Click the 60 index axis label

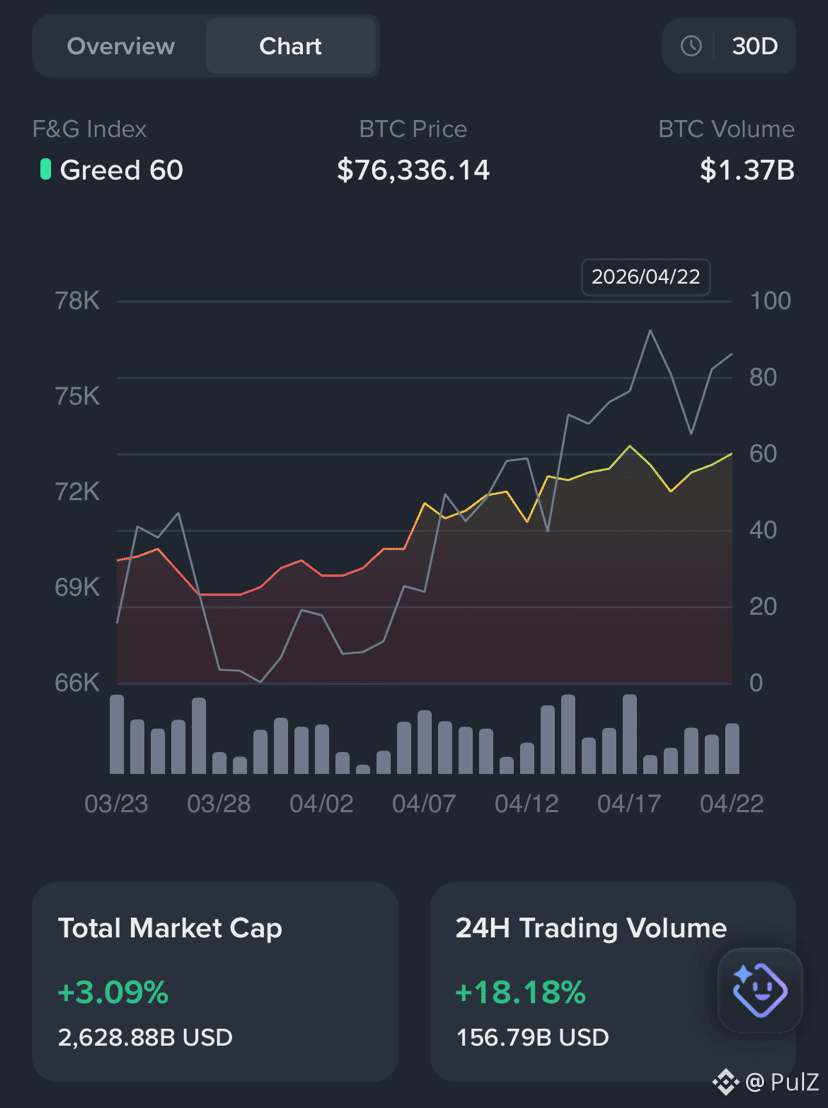[763, 454]
